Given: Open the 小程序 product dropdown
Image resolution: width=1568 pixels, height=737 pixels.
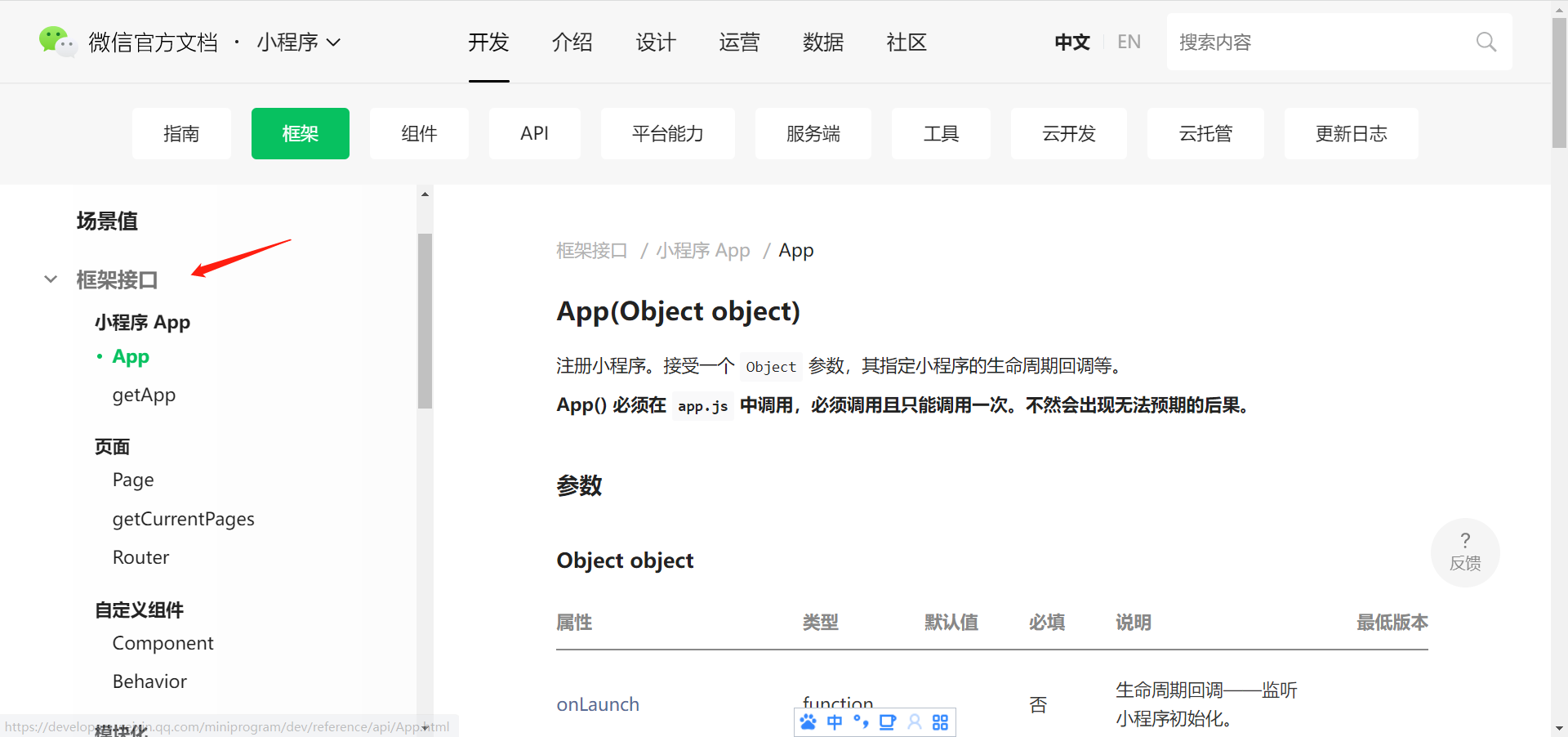Looking at the screenshot, I should click(298, 42).
